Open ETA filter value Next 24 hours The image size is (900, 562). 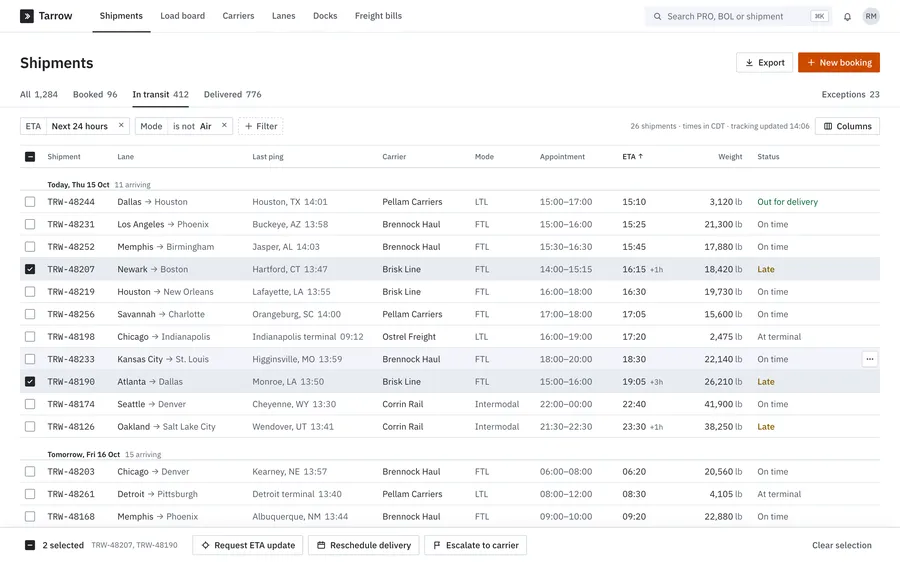tap(79, 126)
